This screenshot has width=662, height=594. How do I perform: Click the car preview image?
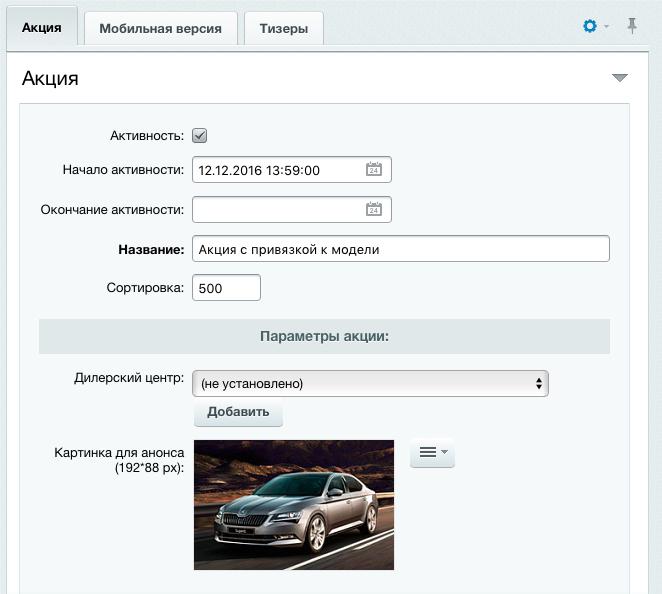[294, 505]
